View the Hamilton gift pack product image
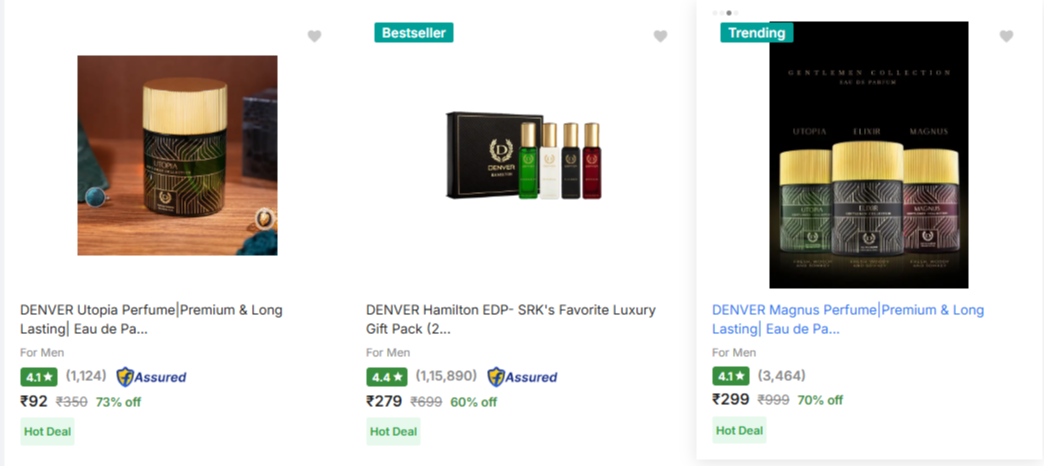Image resolution: width=1045 pixels, height=467 pixels. coord(524,161)
